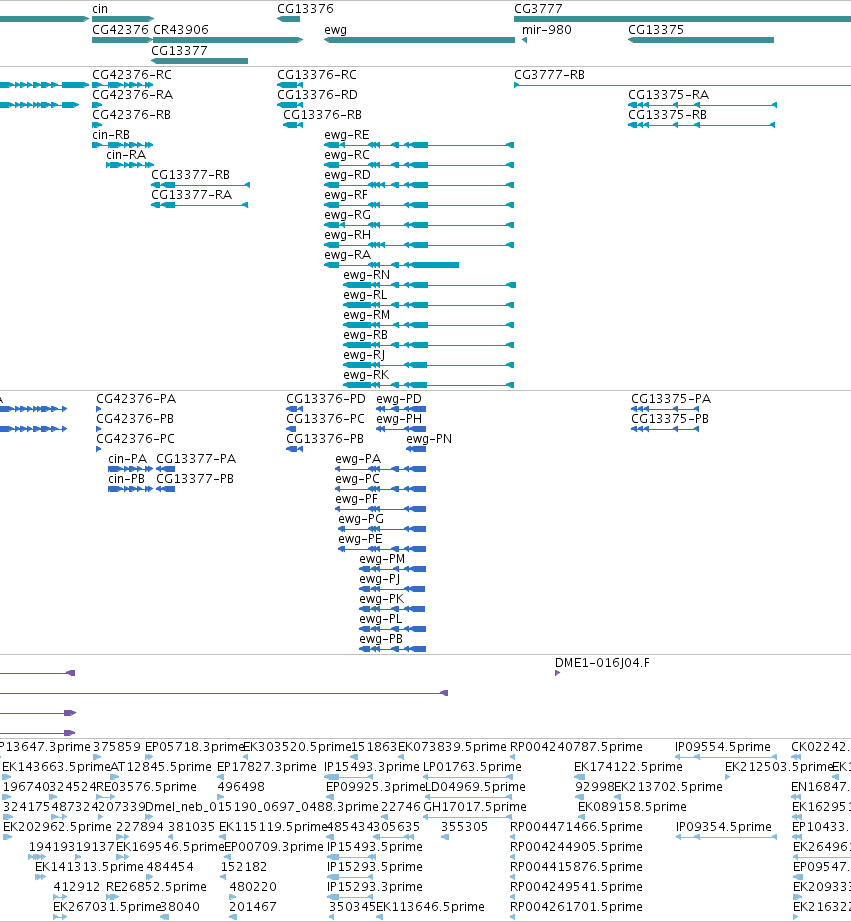Select transcript CG42376-RB
This screenshot has height=922, width=851.
click(x=132, y=115)
